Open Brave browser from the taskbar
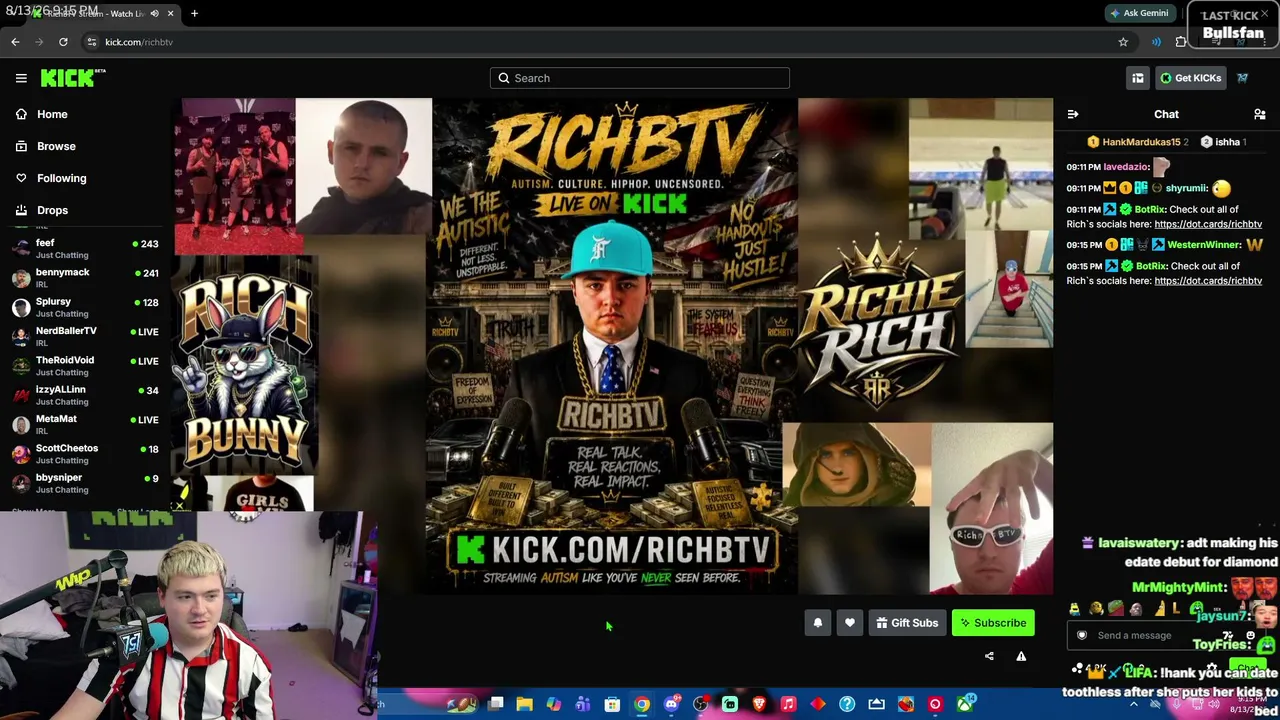Image resolution: width=1280 pixels, height=720 pixels. point(759,704)
